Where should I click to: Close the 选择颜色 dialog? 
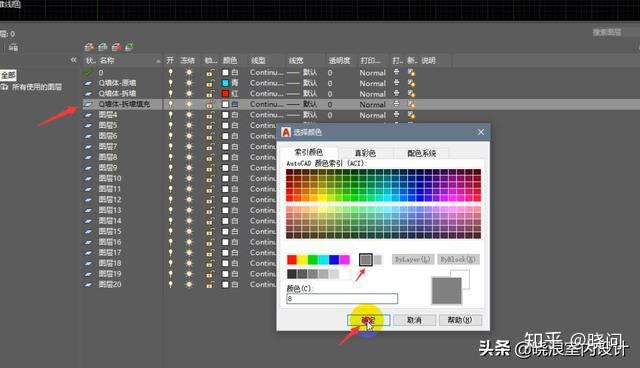(x=481, y=132)
